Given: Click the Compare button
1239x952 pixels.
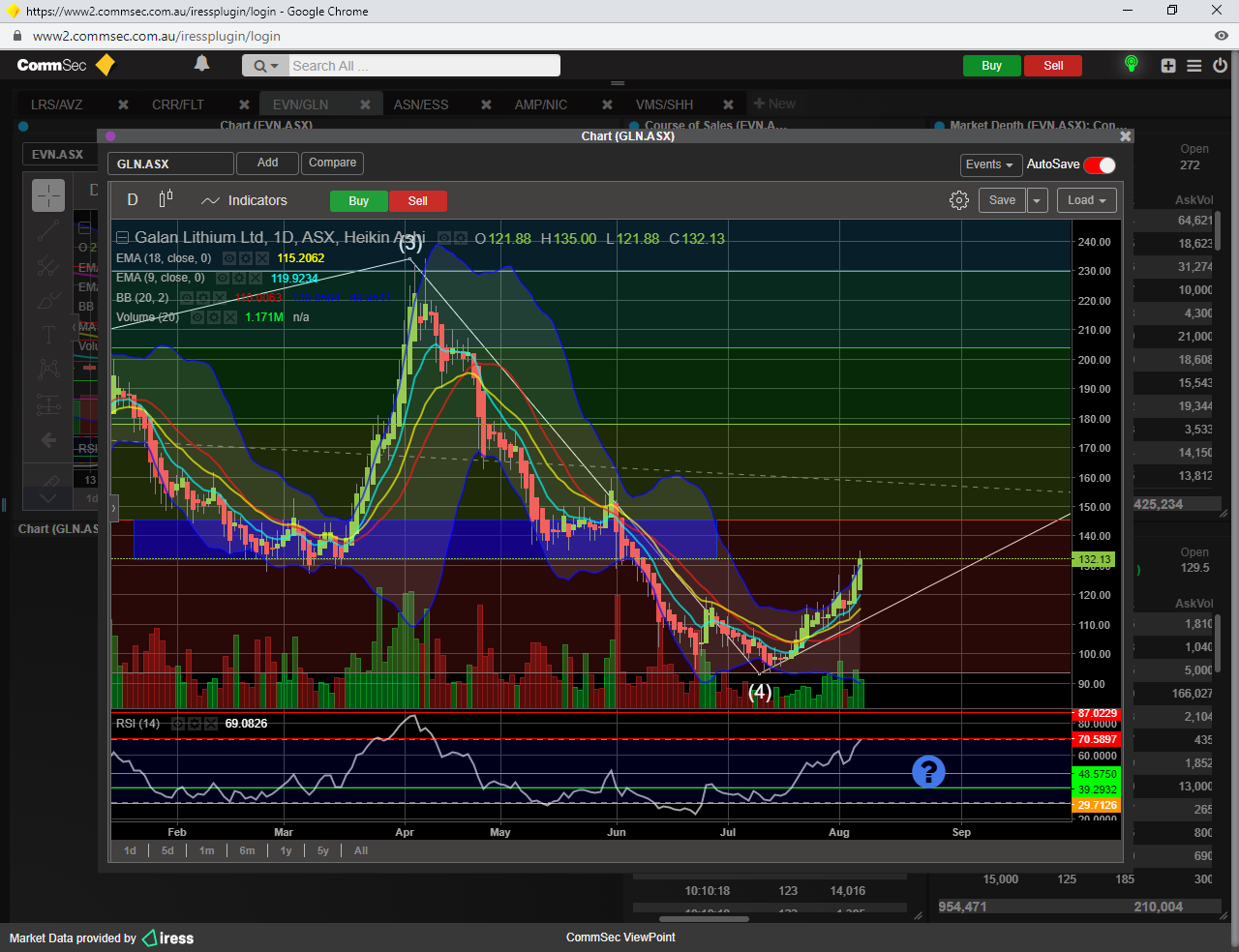Looking at the screenshot, I should tap(333, 164).
